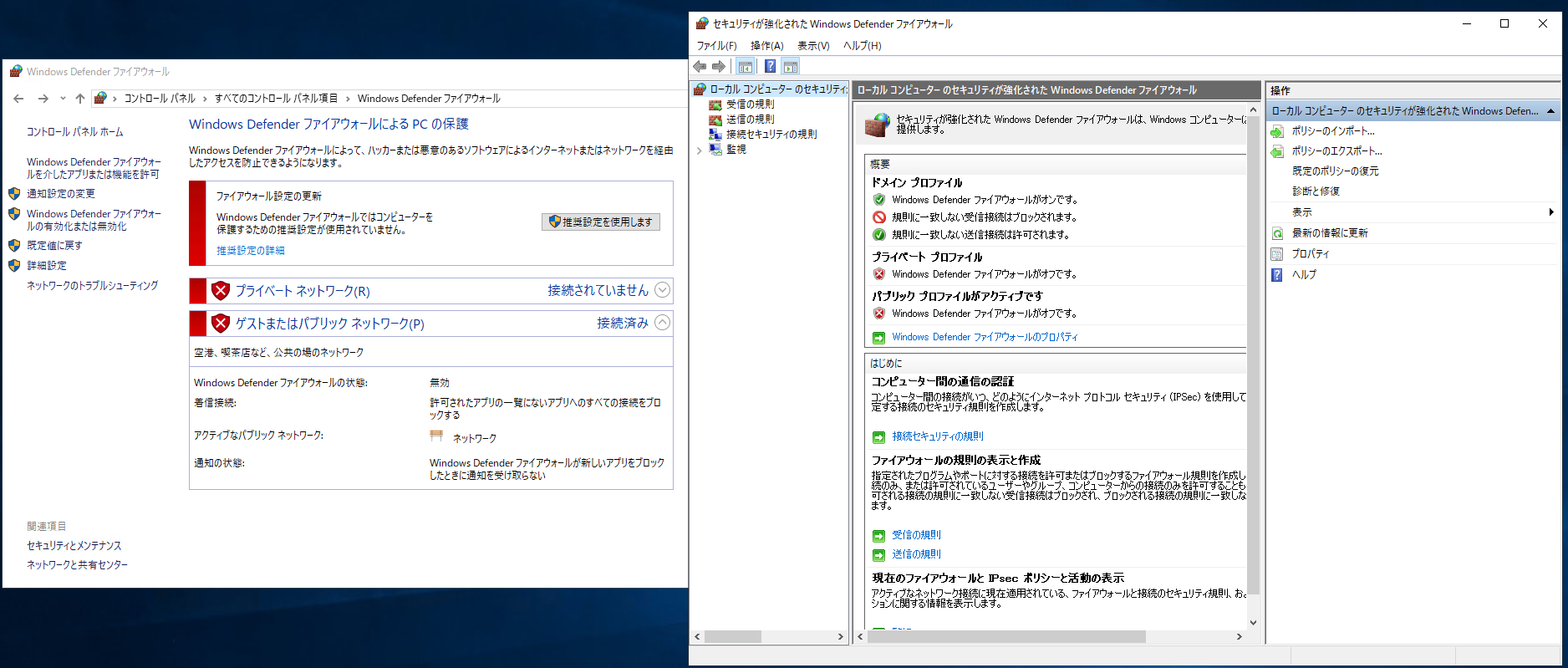
Task: Open 推奨設定の詳細 link
Action: click(x=251, y=251)
